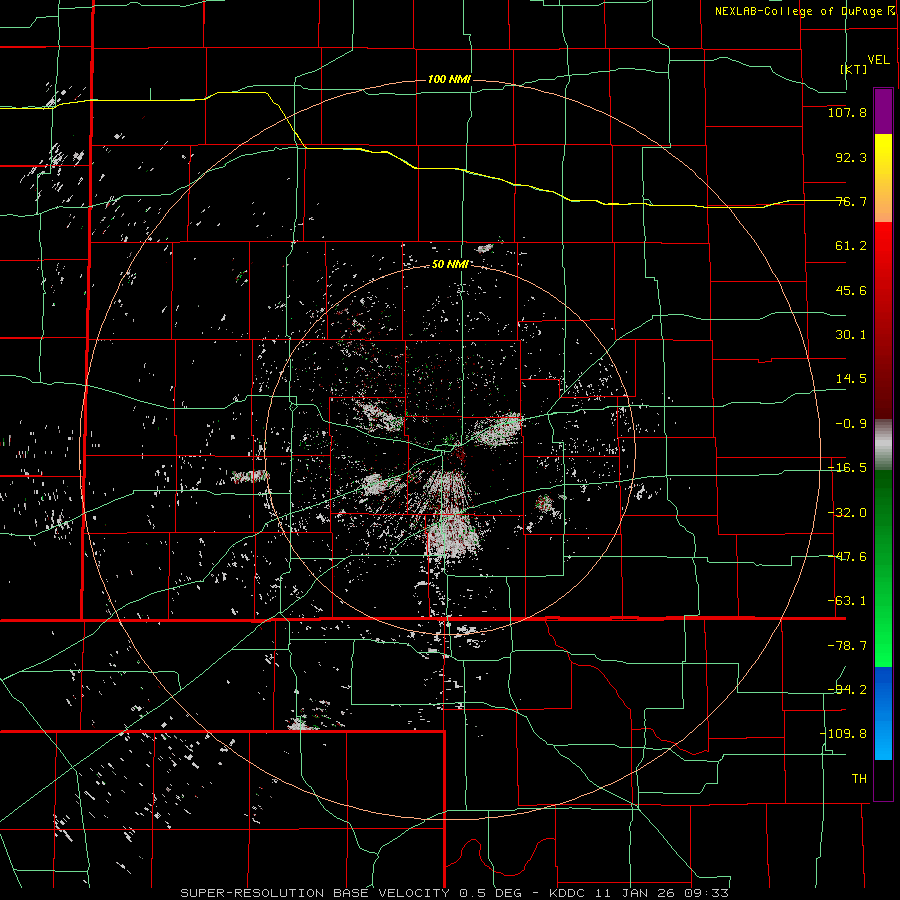Click the -47.6 velocity scale value
The image size is (900, 900).
[847, 557]
